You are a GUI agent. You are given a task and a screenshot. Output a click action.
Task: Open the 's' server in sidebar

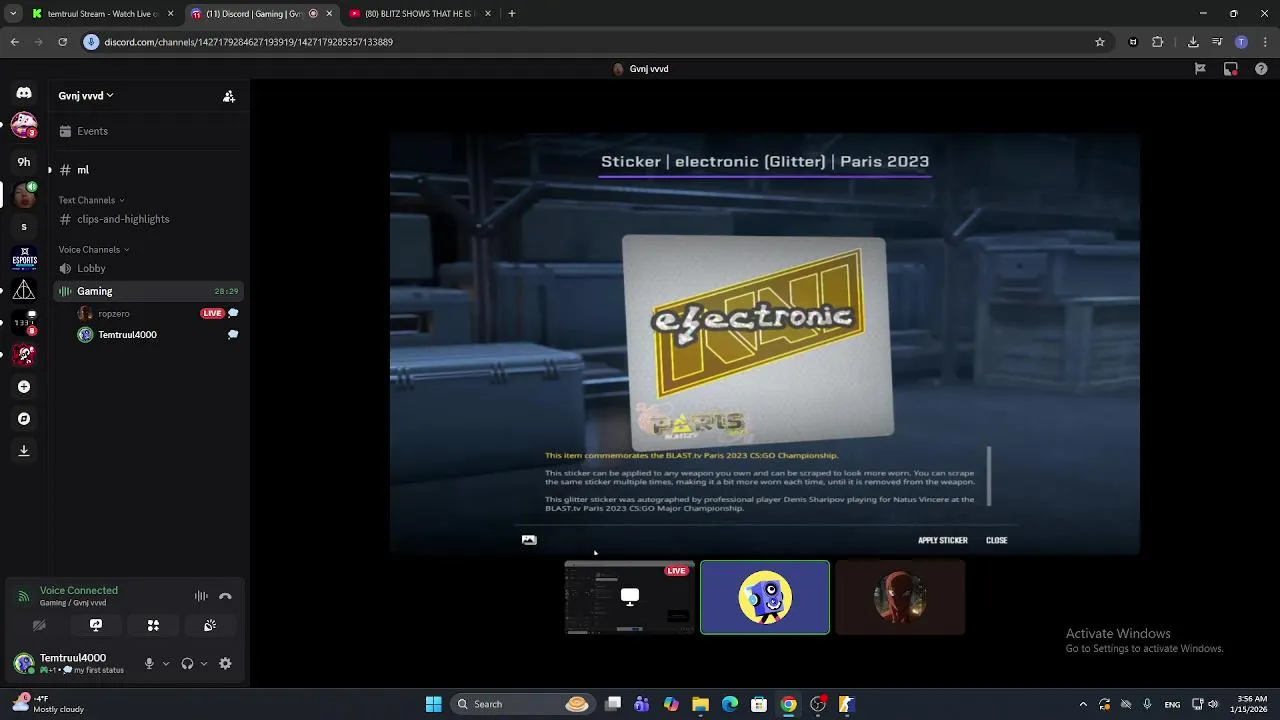point(24,227)
